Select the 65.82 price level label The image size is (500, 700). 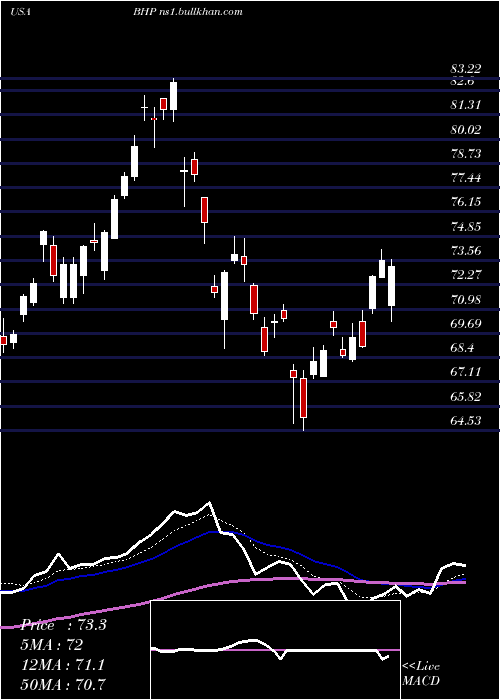click(466, 396)
